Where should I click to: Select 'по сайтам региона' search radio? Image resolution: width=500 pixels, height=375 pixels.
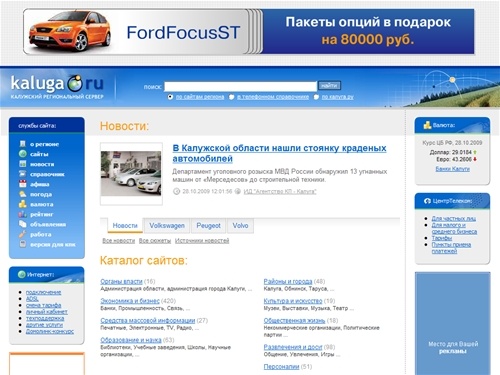click(x=170, y=97)
